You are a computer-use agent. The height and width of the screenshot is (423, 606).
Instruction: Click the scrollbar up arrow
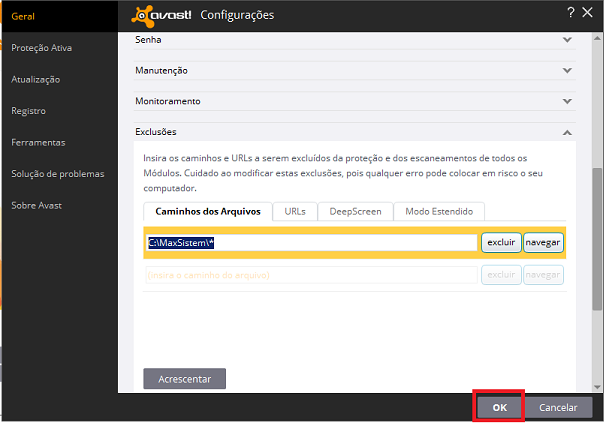tap(597, 38)
